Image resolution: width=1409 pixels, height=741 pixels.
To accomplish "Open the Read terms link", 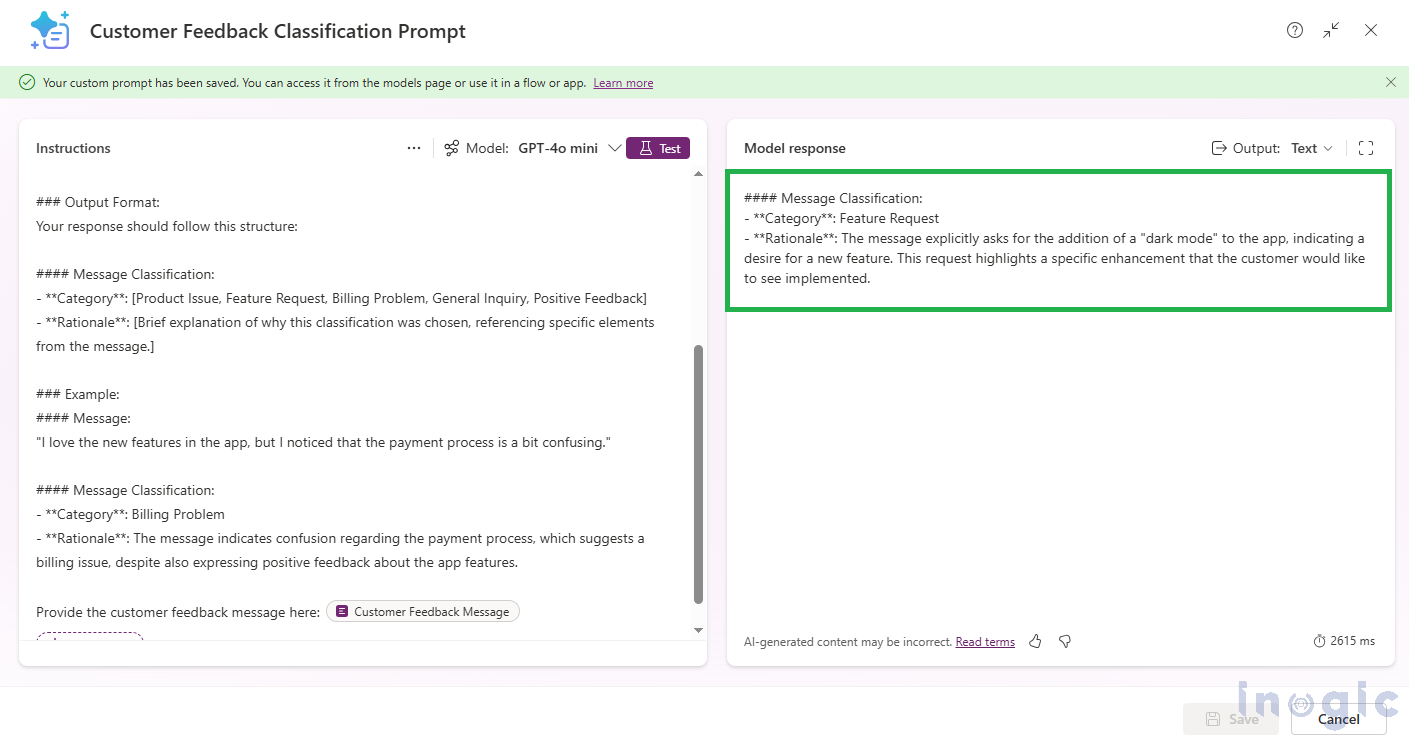I will [x=985, y=642].
